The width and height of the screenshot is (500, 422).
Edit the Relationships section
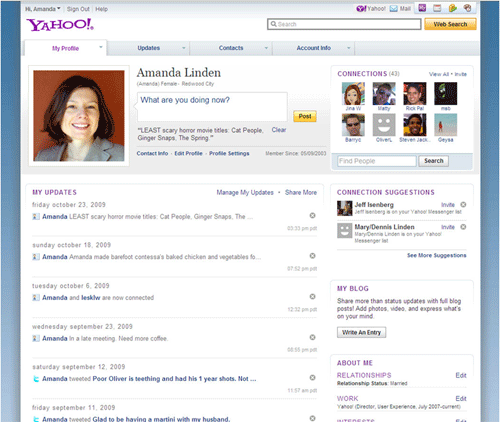[x=461, y=375]
